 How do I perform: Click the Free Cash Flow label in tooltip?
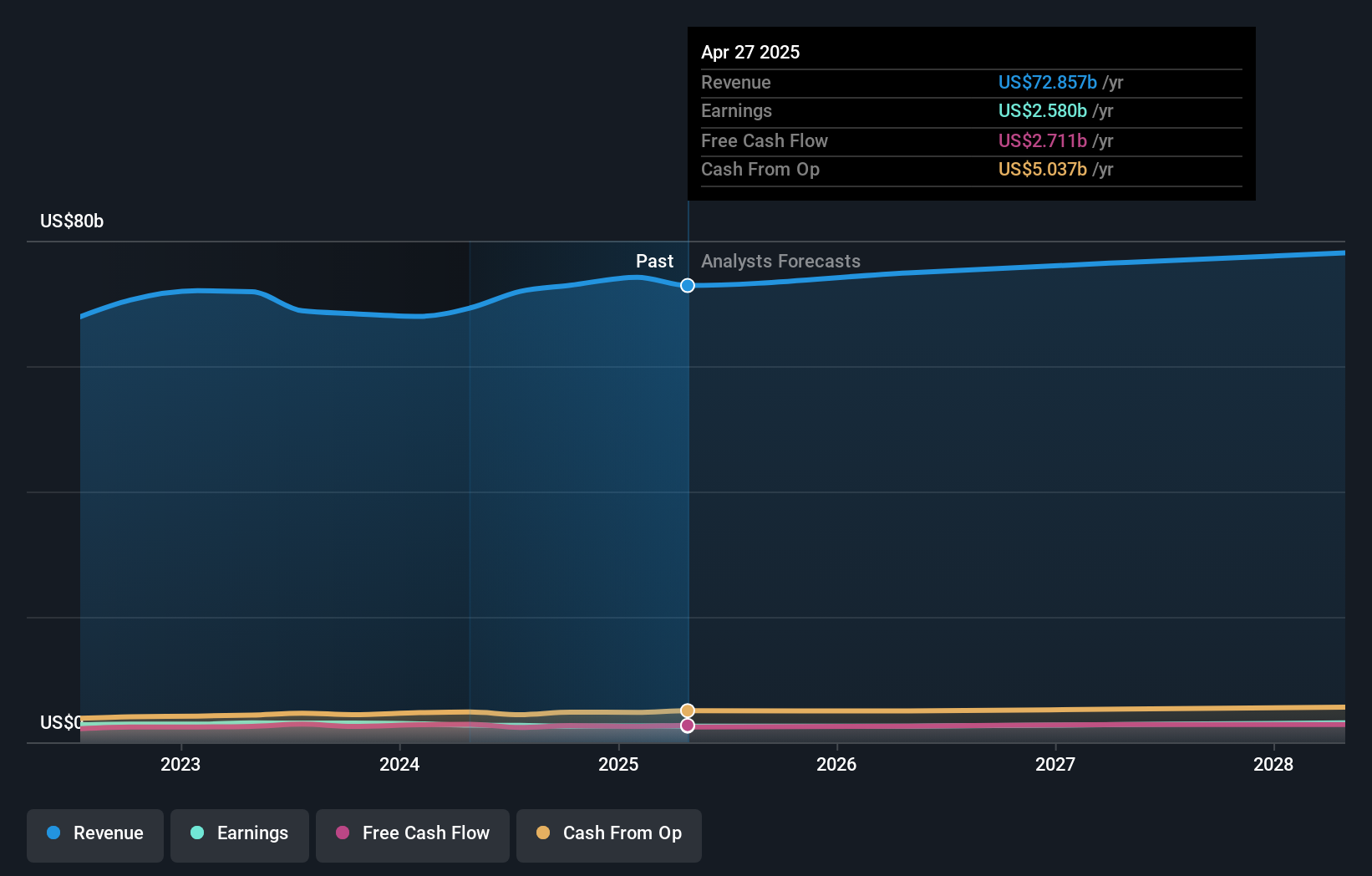[x=765, y=140]
